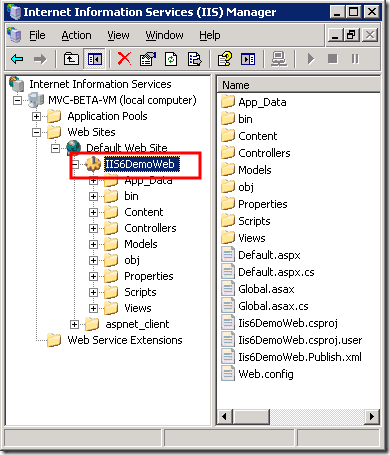
Task: Click the IIS6DemoWeb application gear icon
Action: [x=92, y=164]
